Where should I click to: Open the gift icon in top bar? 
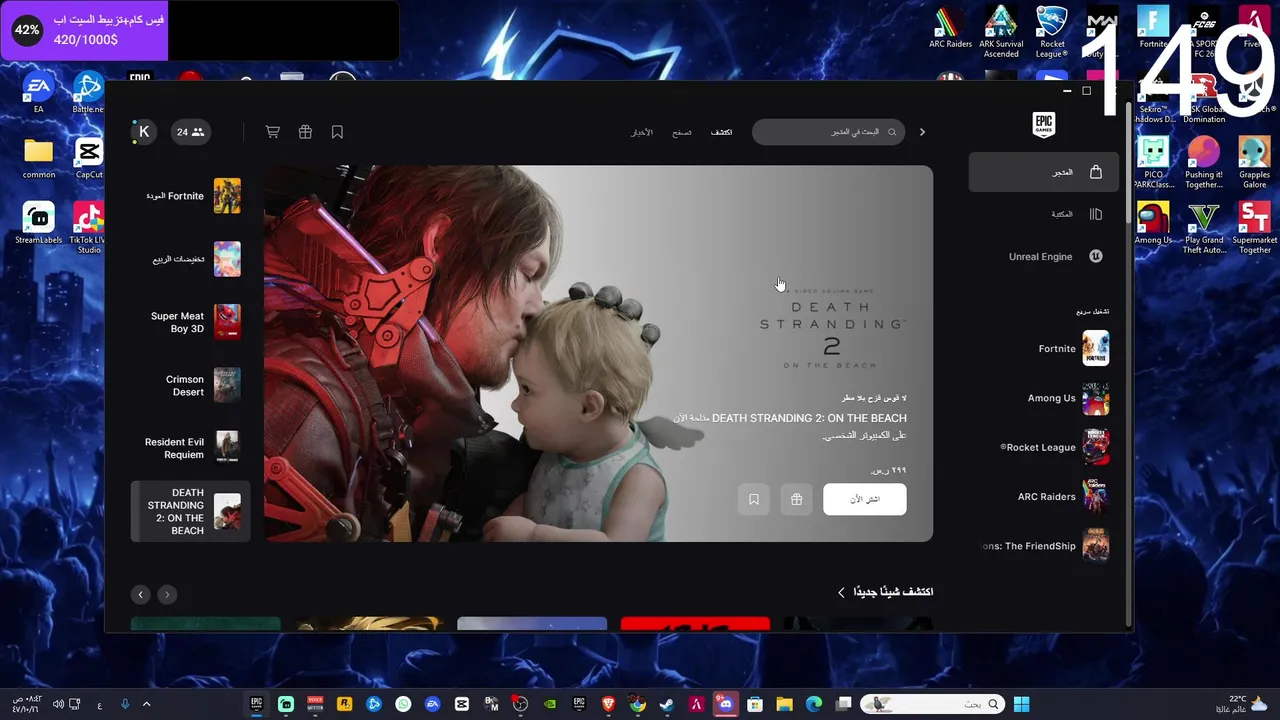305,132
